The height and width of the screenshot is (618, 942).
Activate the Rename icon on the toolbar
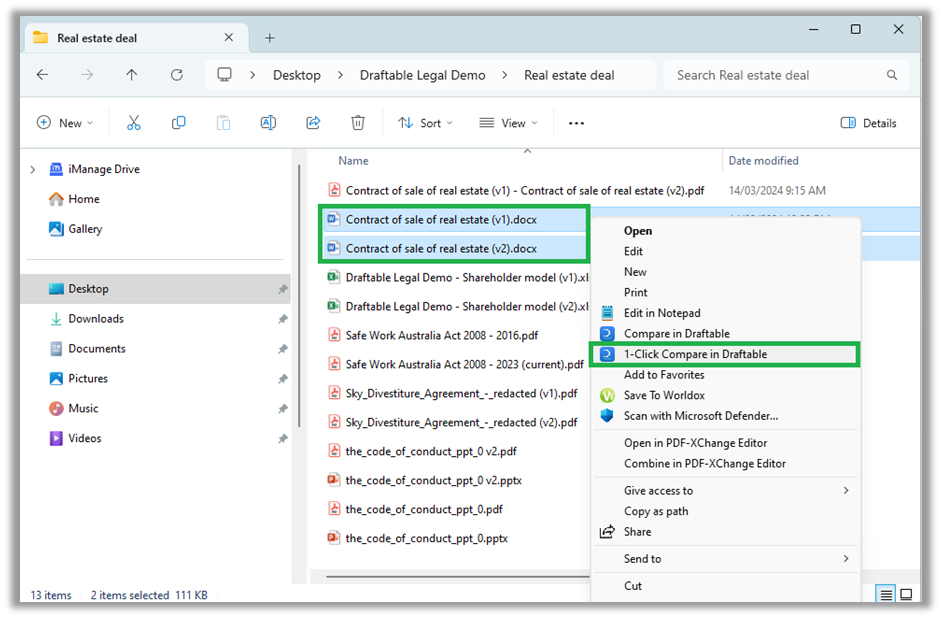pyautogui.click(x=268, y=122)
